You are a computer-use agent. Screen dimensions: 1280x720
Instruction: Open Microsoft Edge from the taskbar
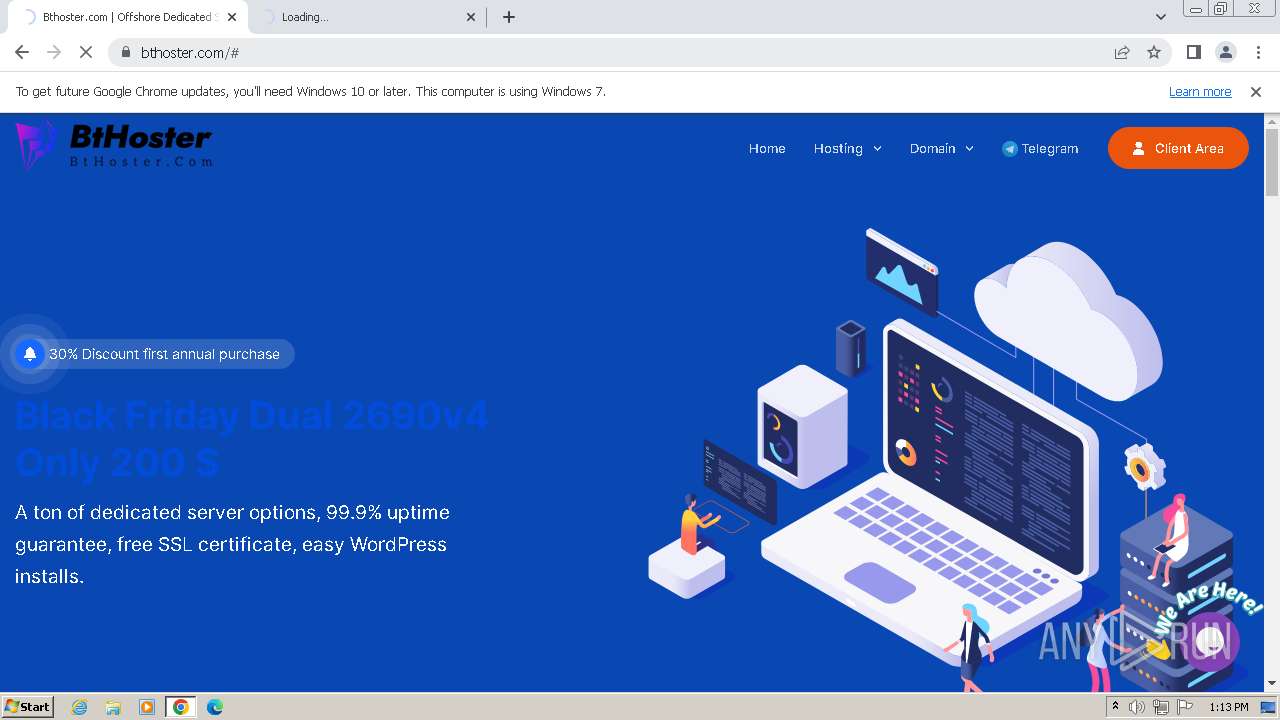(x=215, y=707)
